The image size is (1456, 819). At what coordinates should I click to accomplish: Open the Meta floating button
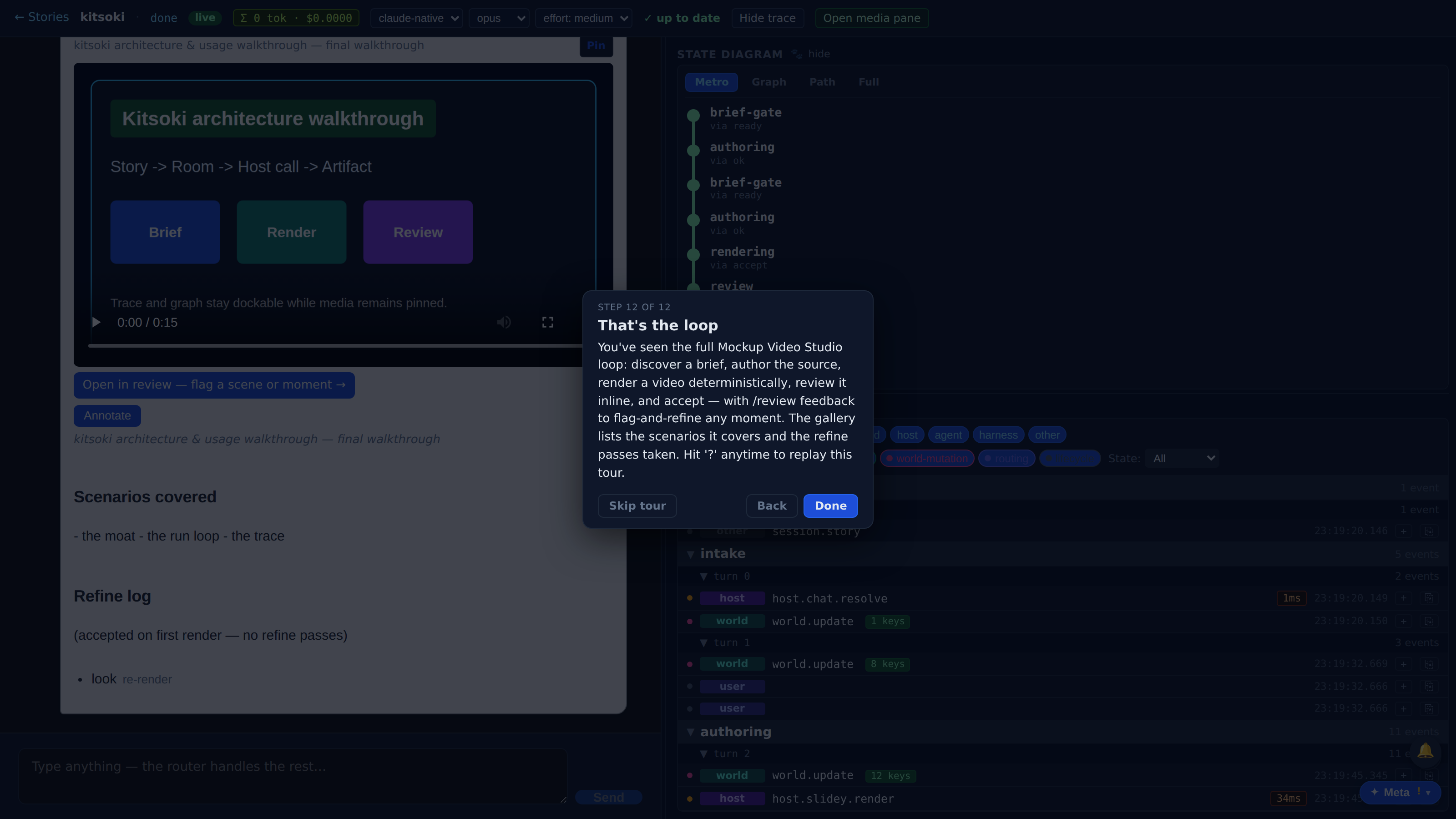pos(1400,793)
